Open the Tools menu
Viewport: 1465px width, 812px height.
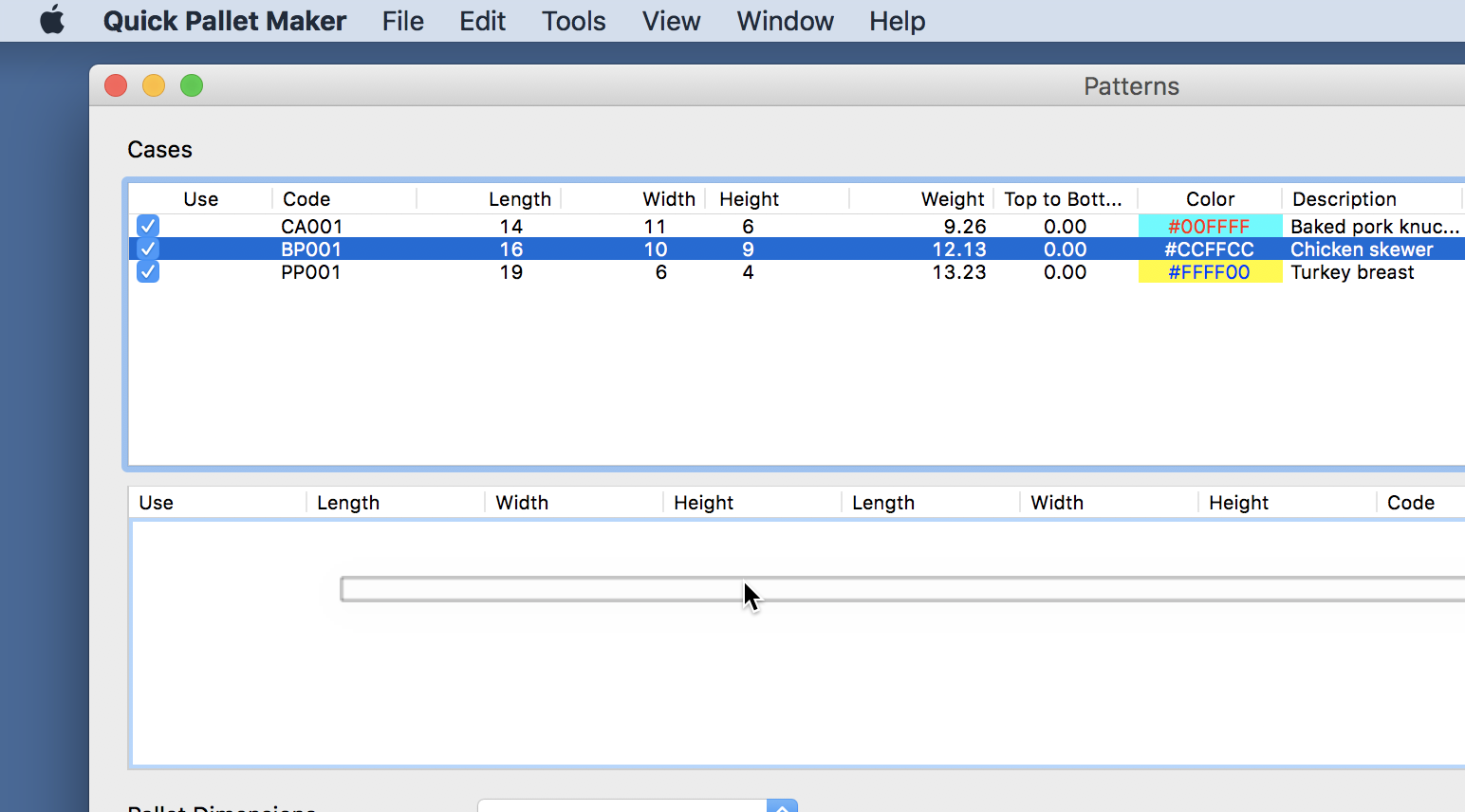point(574,21)
